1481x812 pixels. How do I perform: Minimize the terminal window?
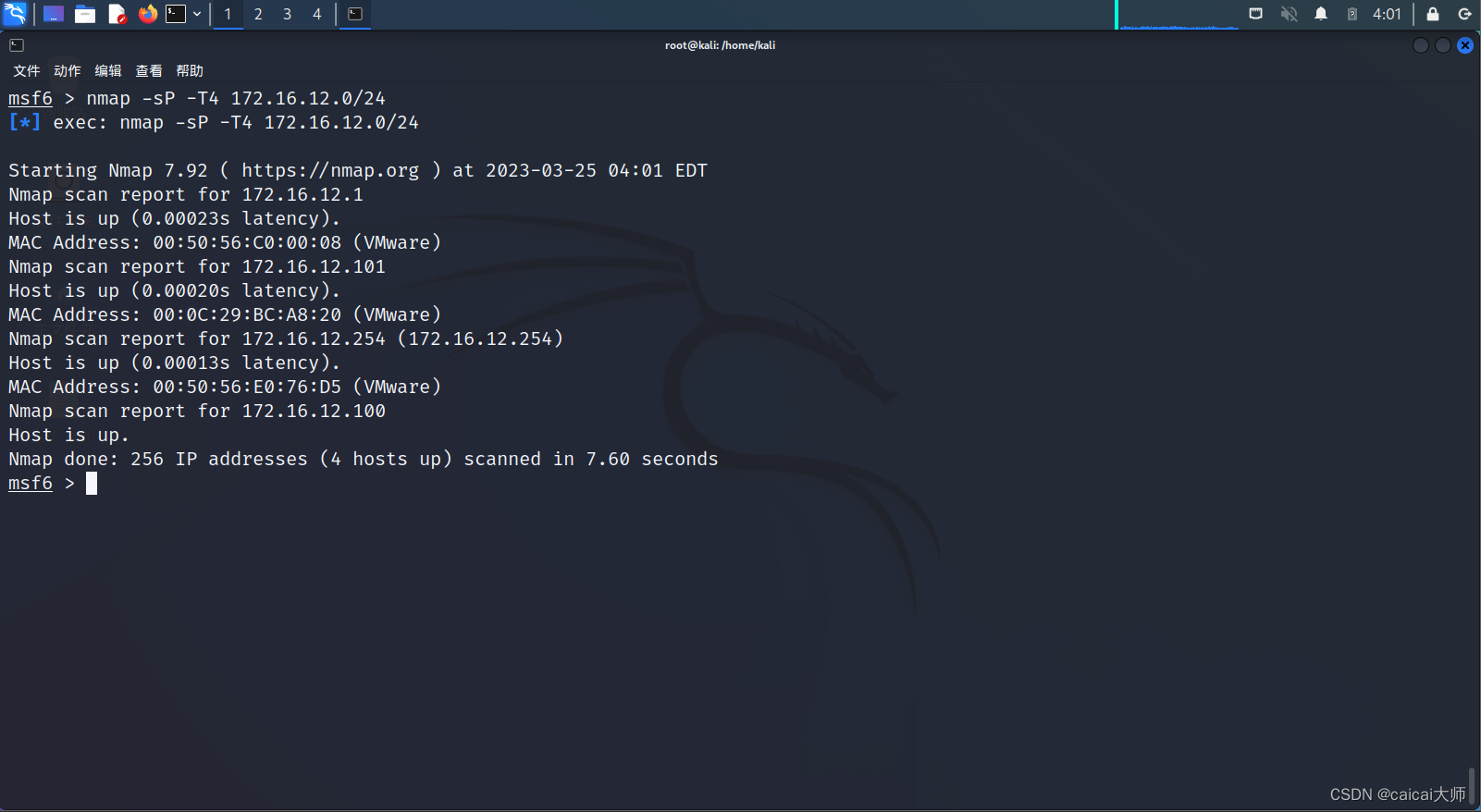(1421, 45)
